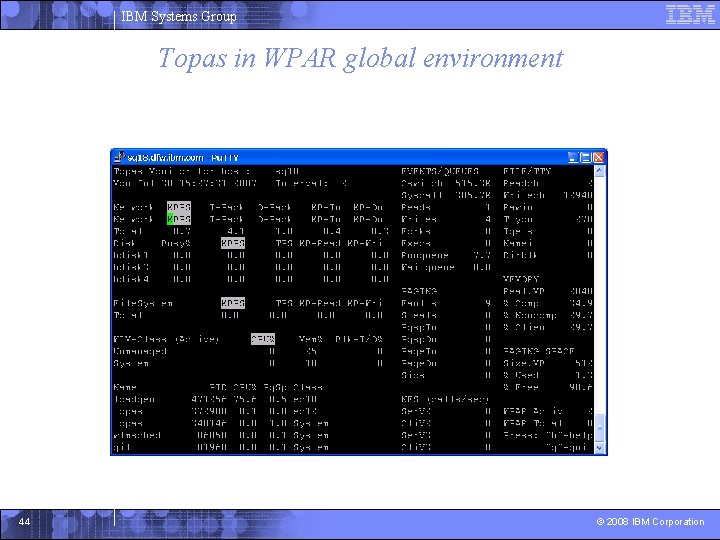The height and width of the screenshot is (540, 720).
Task: Click the 'Size,MB' paging space label
Action: [524, 363]
